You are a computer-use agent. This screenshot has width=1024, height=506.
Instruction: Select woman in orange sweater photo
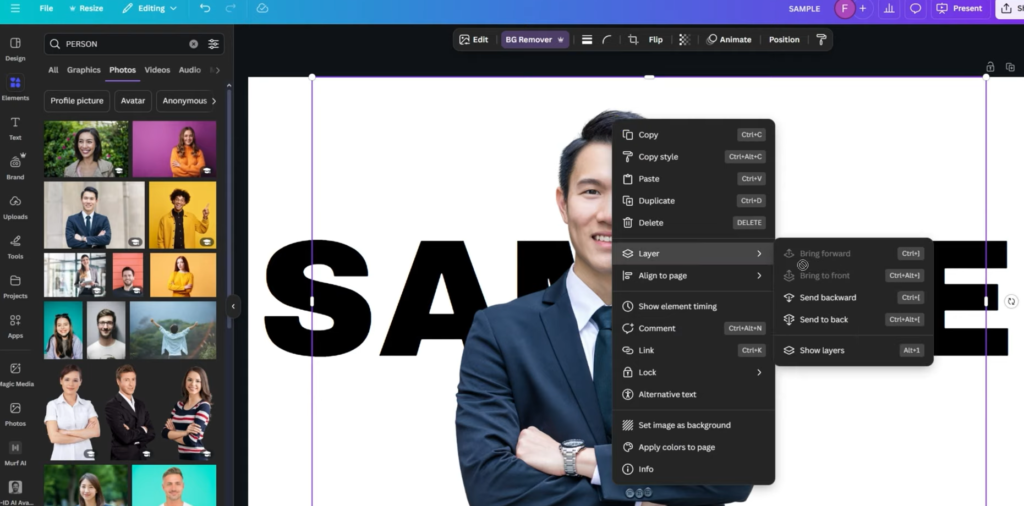tap(174, 149)
